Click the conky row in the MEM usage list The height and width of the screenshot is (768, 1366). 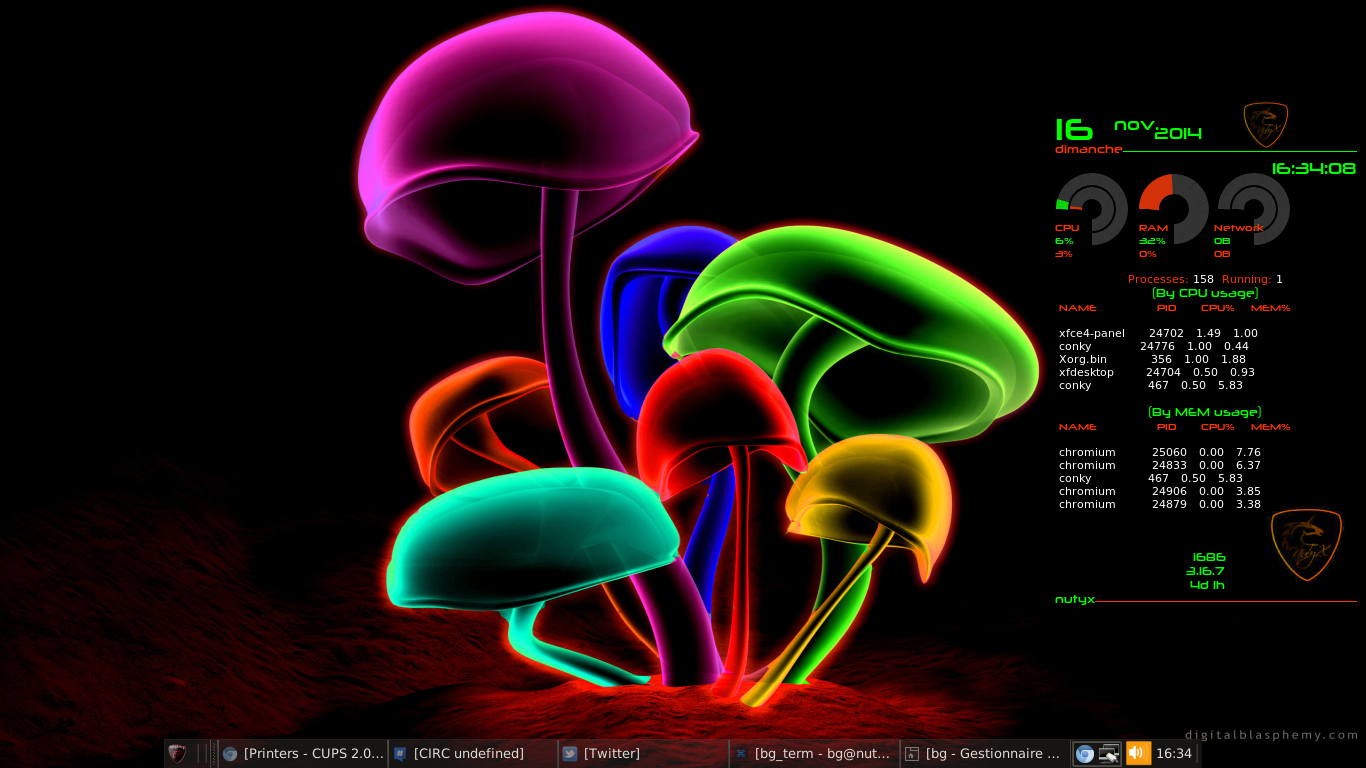point(1151,478)
